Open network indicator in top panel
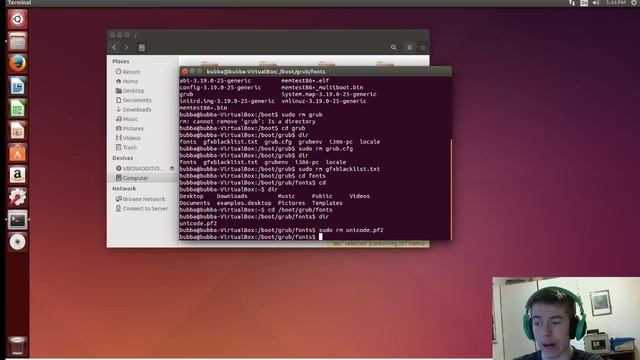 click(x=572, y=3)
